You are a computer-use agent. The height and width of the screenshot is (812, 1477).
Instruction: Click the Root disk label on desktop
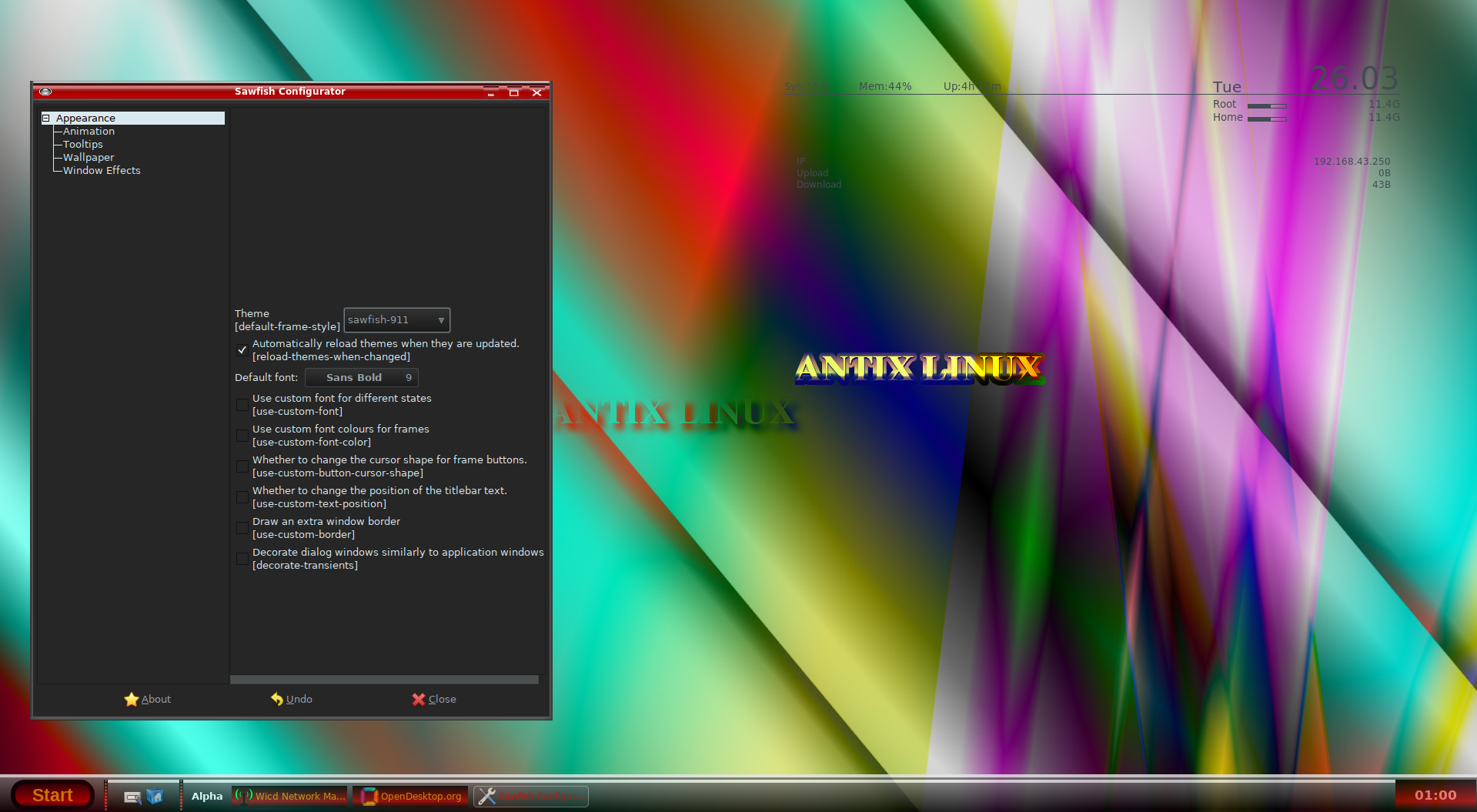[x=1225, y=104]
